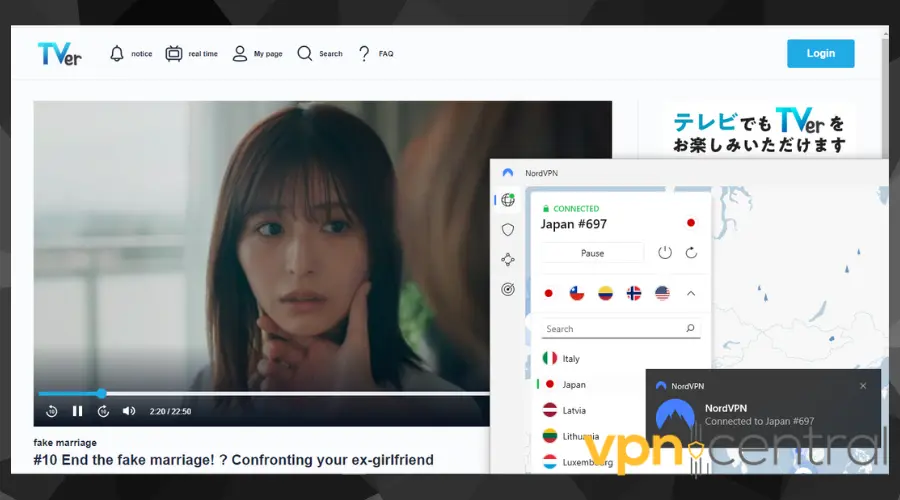Click the 2:20 / 22:50 time display

(x=170, y=412)
